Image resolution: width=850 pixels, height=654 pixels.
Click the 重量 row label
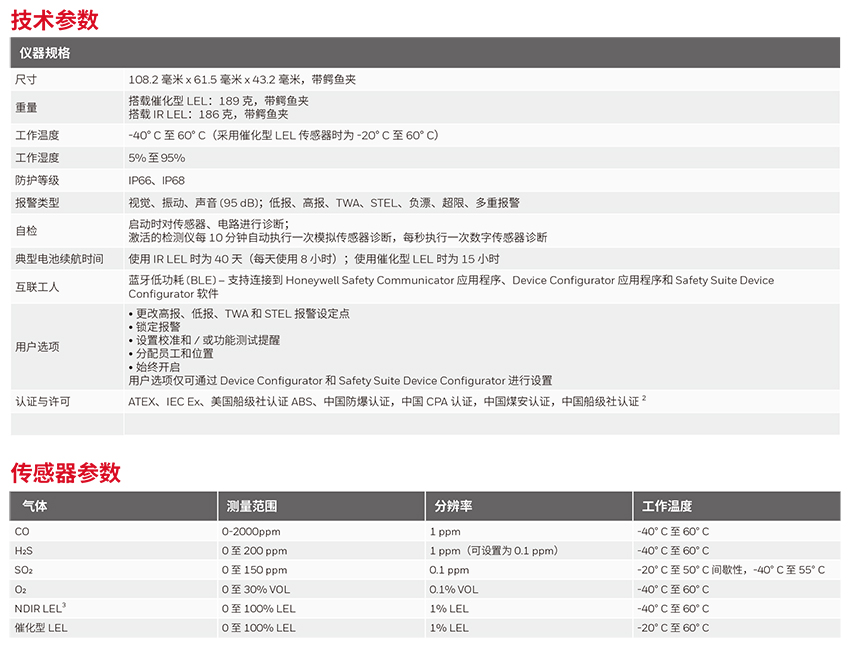click(26, 107)
